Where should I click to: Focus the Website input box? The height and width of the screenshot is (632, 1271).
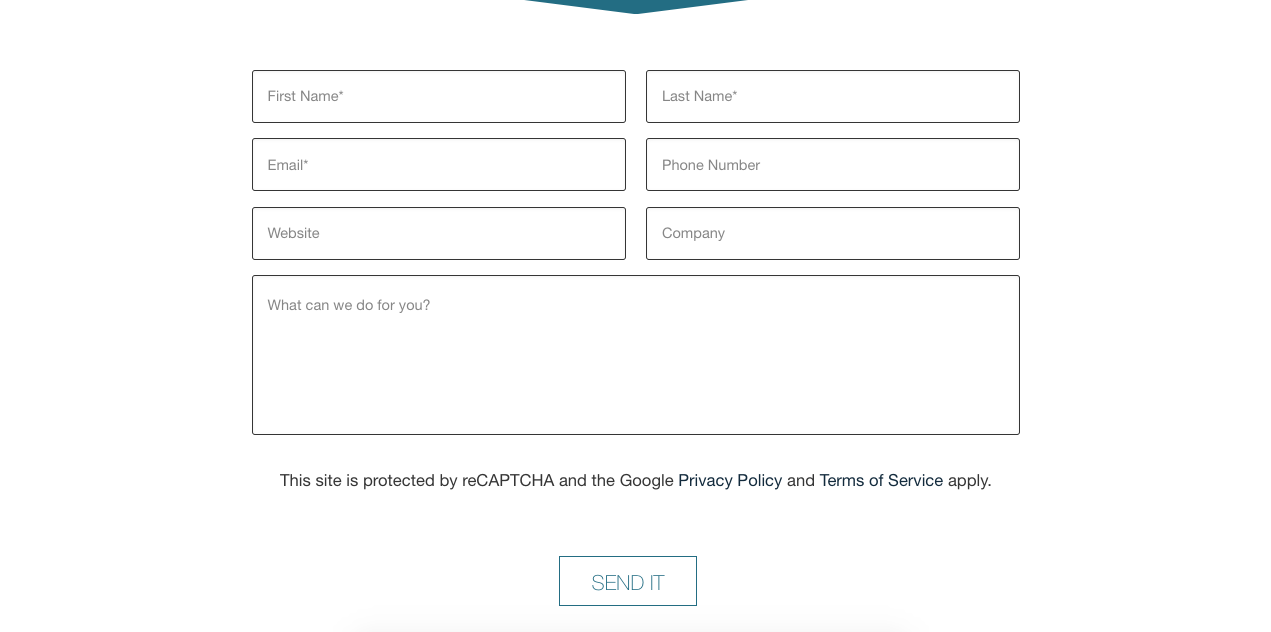[438, 233]
